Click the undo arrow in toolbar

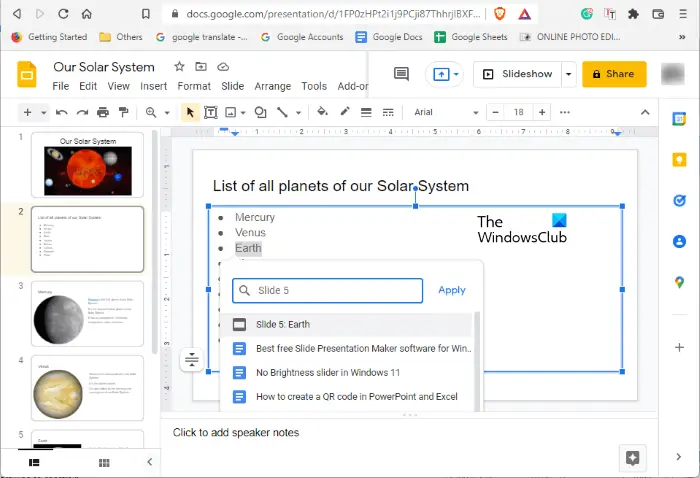point(62,112)
